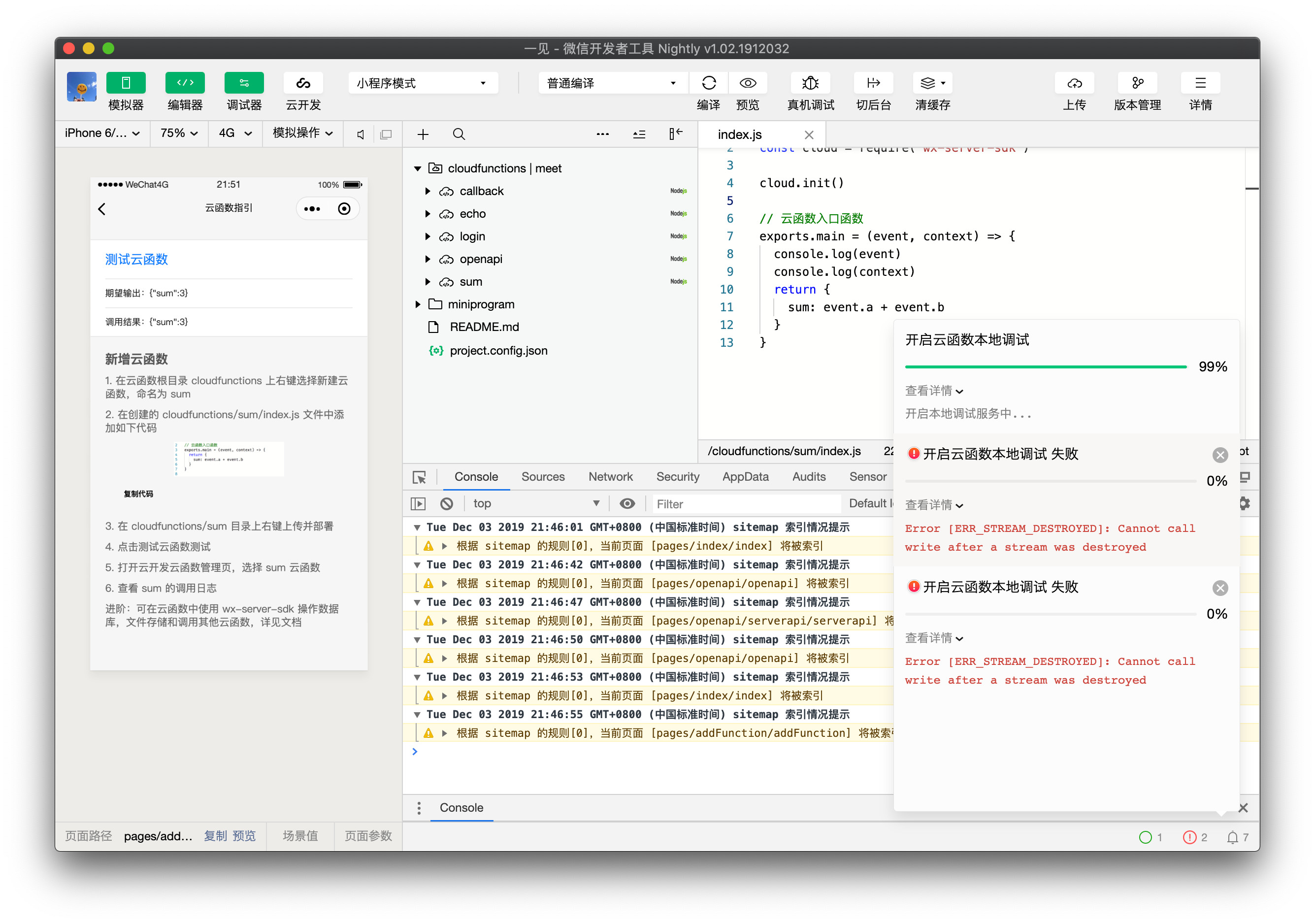Expand the sum cloud function
This screenshot has height=924, width=1315.
(427, 282)
